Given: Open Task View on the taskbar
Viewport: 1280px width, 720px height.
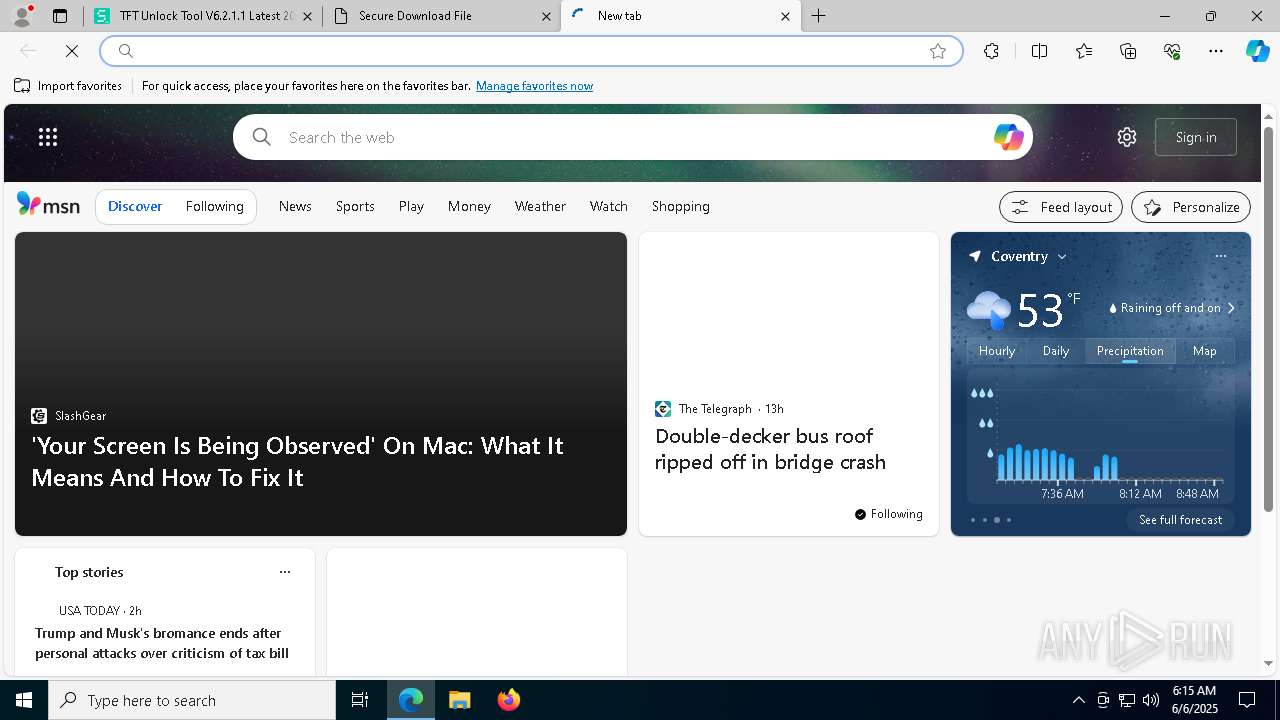Looking at the screenshot, I should pyautogui.click(x=360, y=700).
